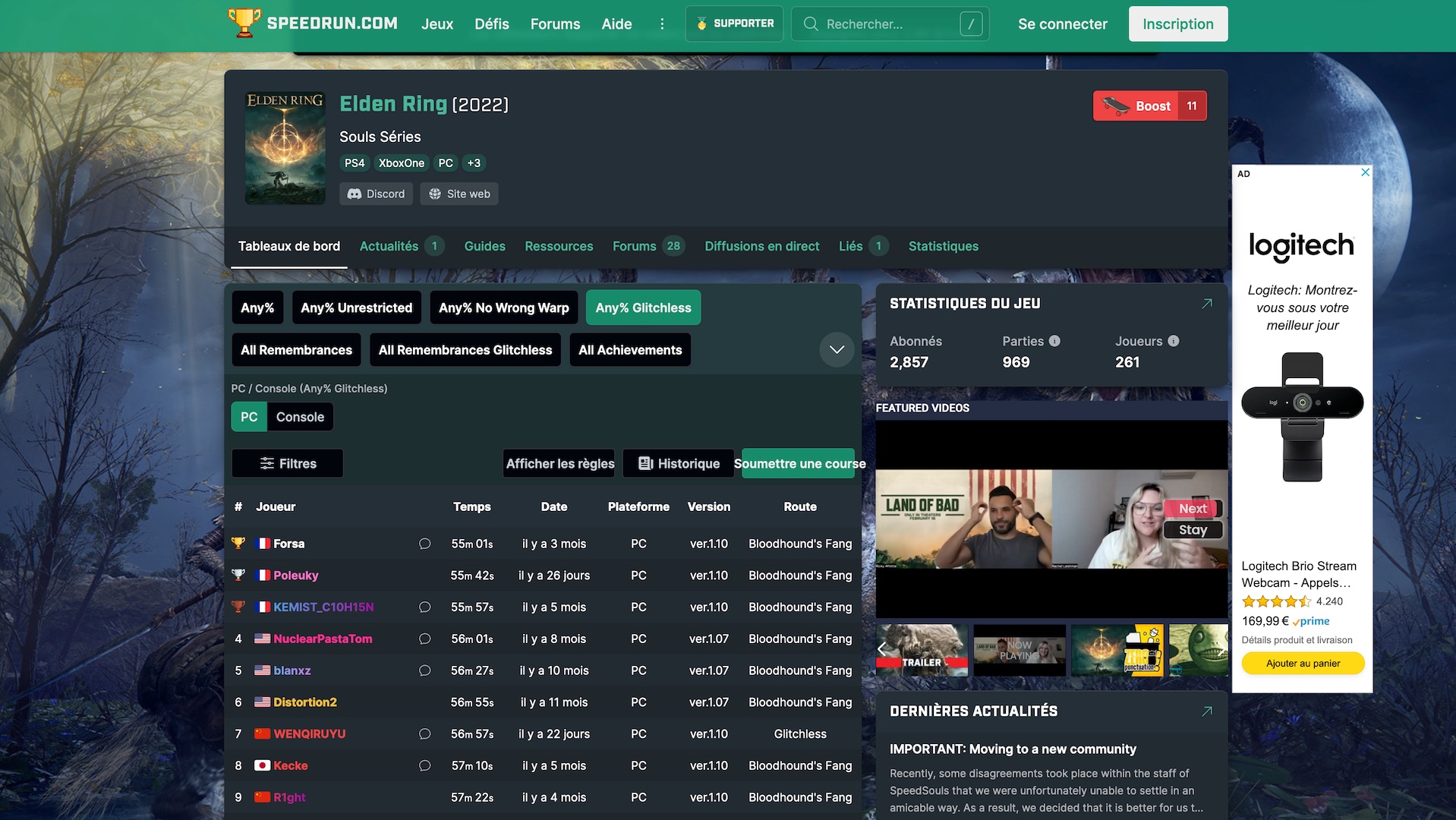Open Défis in the top navigation
Viewport: 1456px width, 820px height.
[x=492, y=24]
